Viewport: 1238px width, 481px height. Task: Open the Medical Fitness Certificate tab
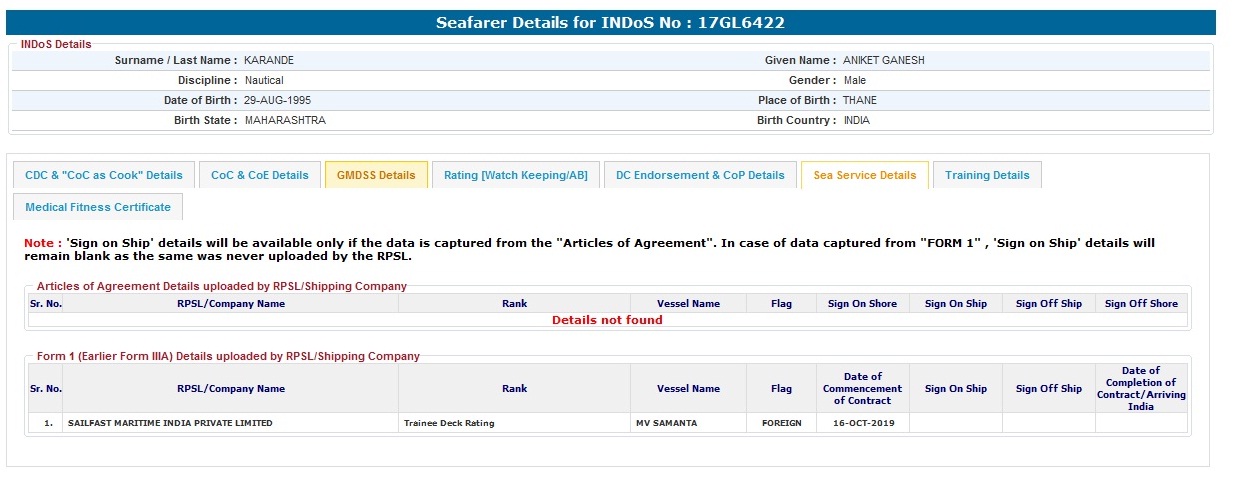[x=98, y=207]
